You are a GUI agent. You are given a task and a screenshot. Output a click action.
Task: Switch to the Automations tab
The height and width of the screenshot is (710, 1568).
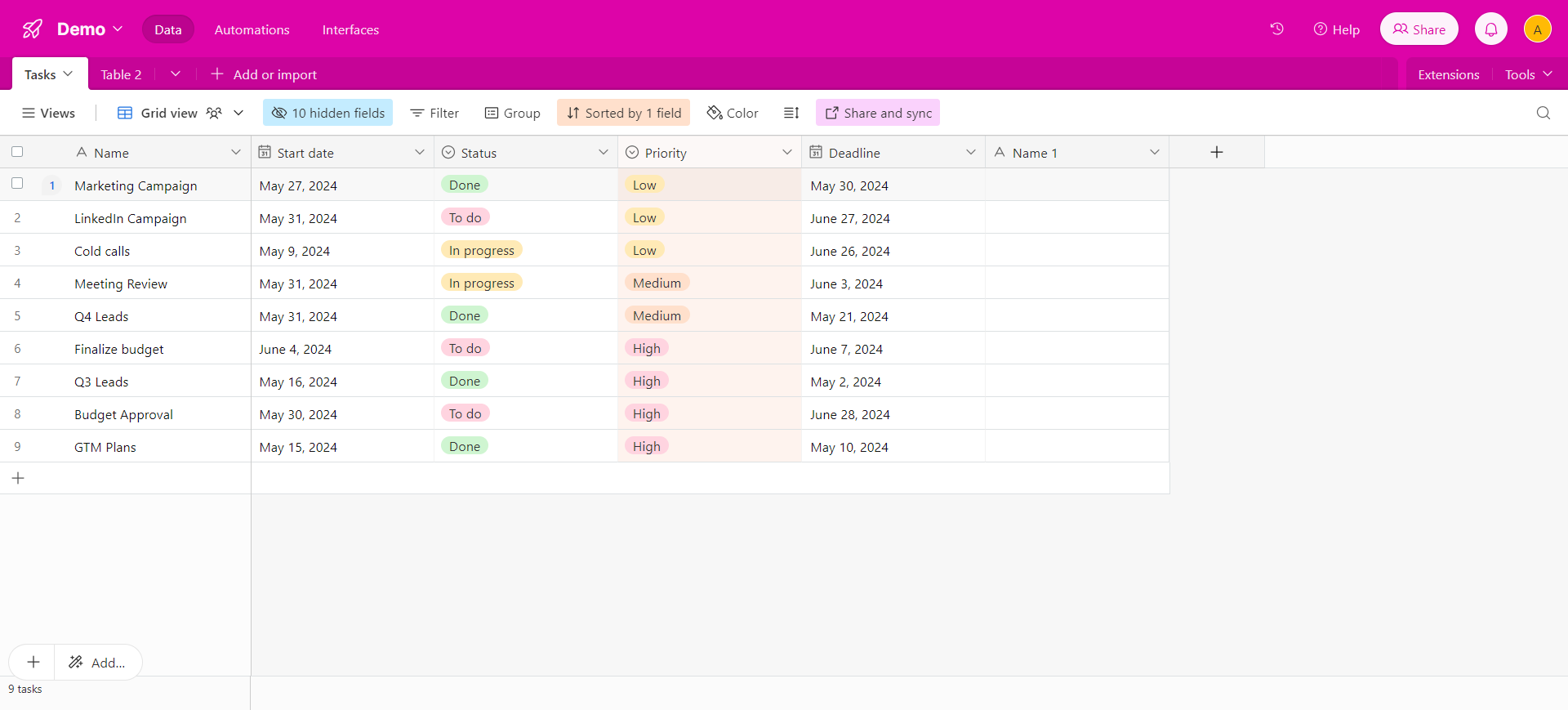point(252,29)
